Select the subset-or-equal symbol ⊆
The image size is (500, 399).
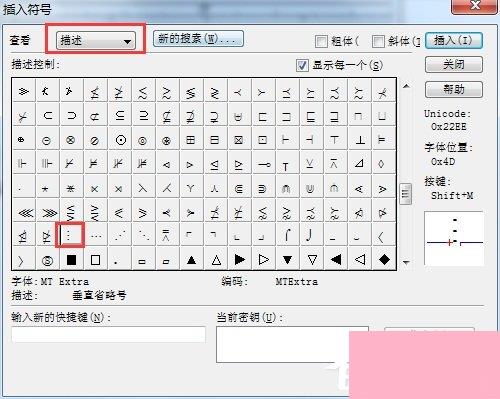tap(120, 115)
